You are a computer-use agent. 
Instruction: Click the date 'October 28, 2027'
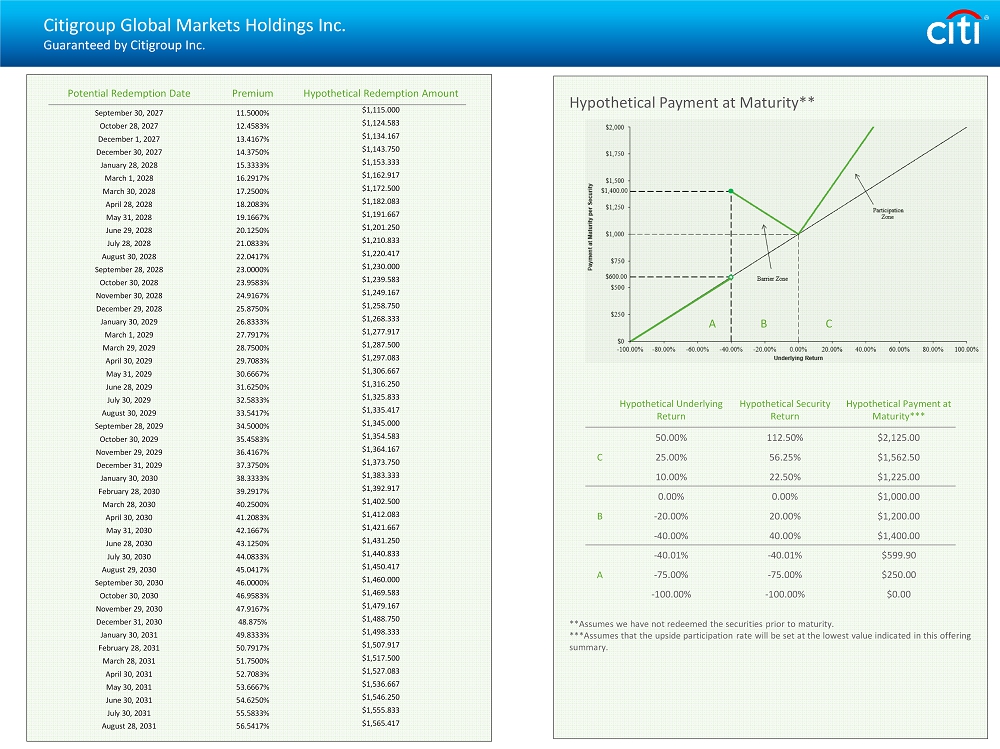129,126
